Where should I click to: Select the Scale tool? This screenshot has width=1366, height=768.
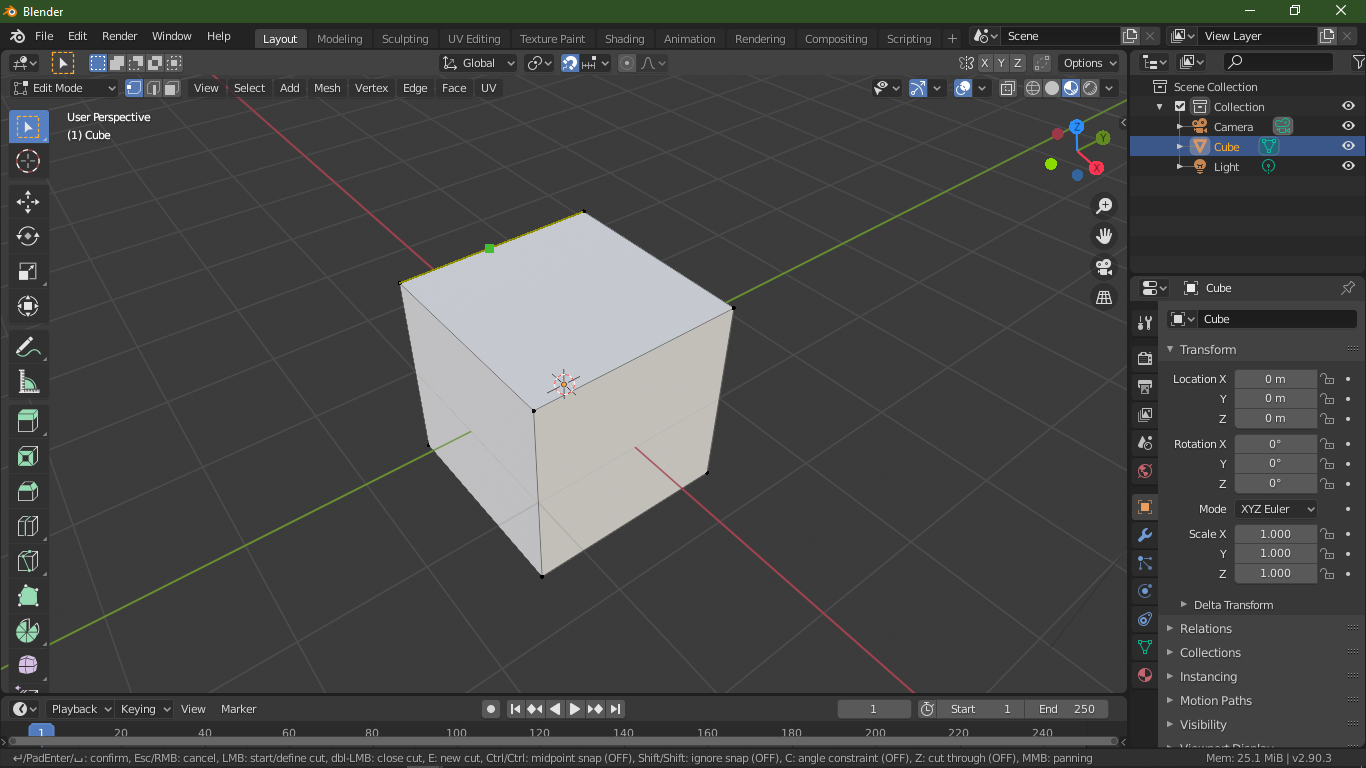pos(28,271)
